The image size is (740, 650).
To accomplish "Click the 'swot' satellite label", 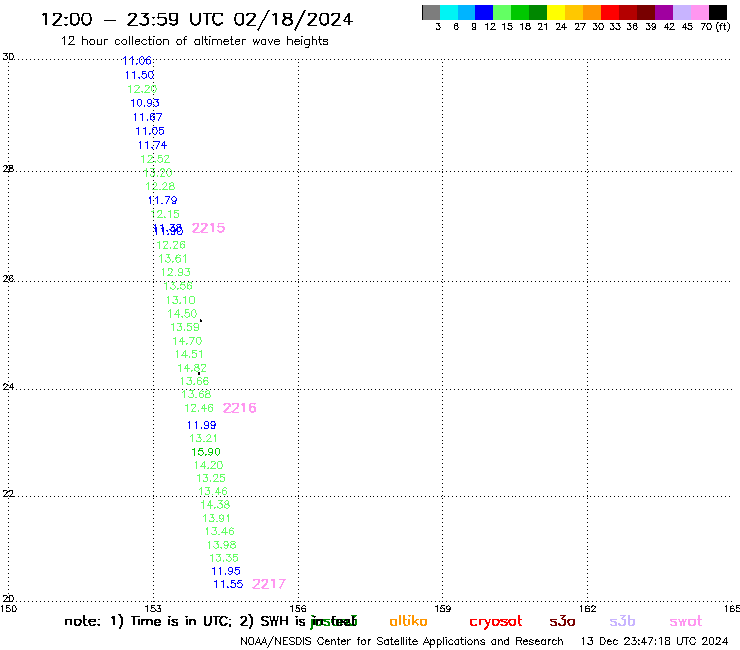I will 686,622.
